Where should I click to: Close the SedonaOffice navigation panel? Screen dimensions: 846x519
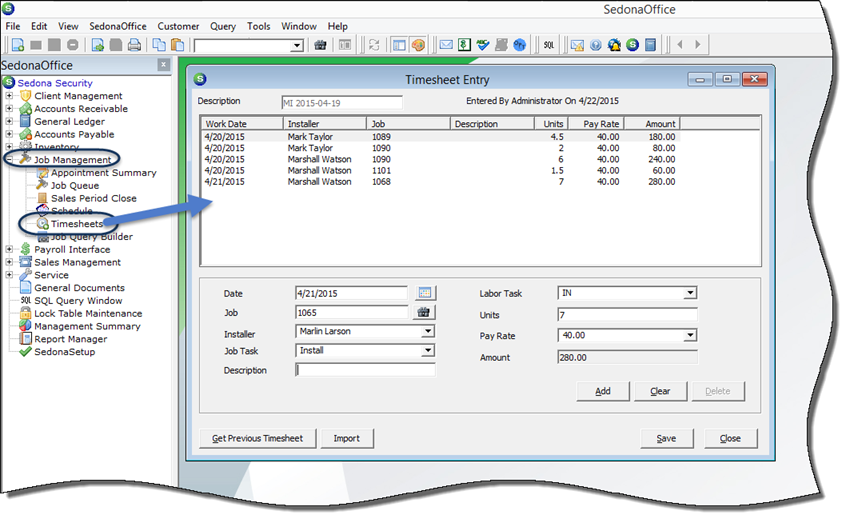click(x=163, y=65)
